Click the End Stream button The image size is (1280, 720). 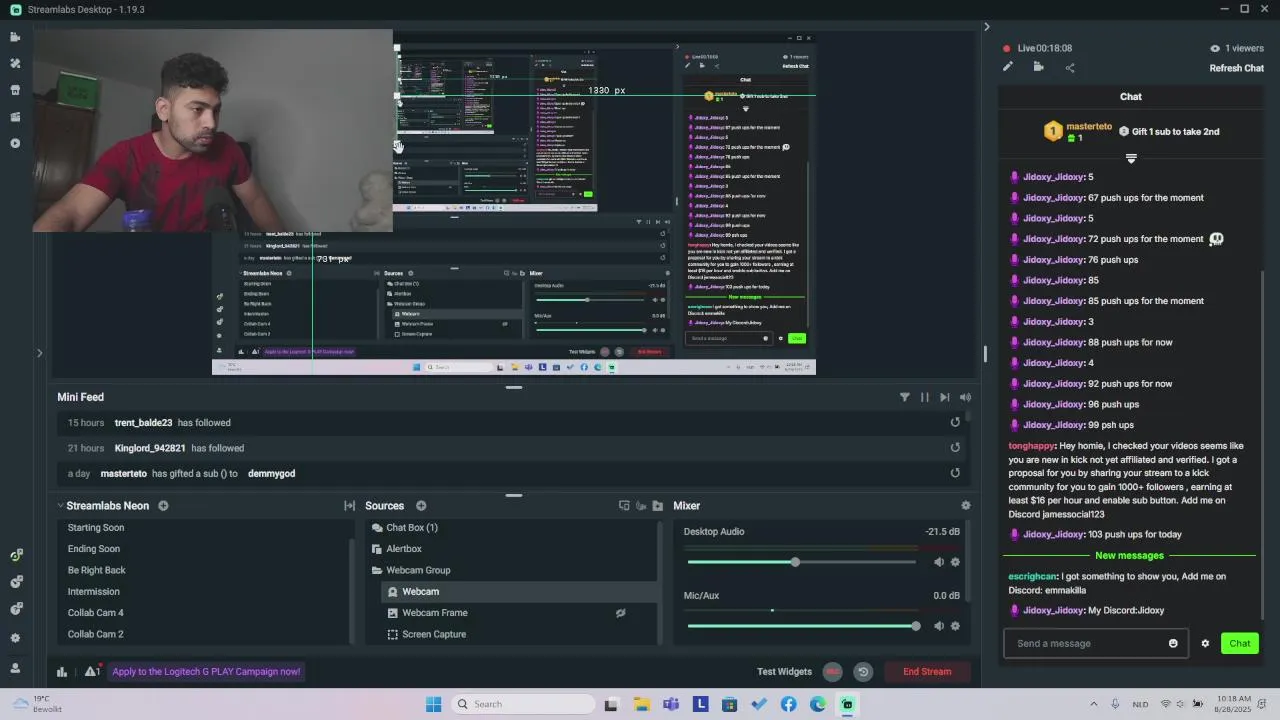tap(927, 672)
